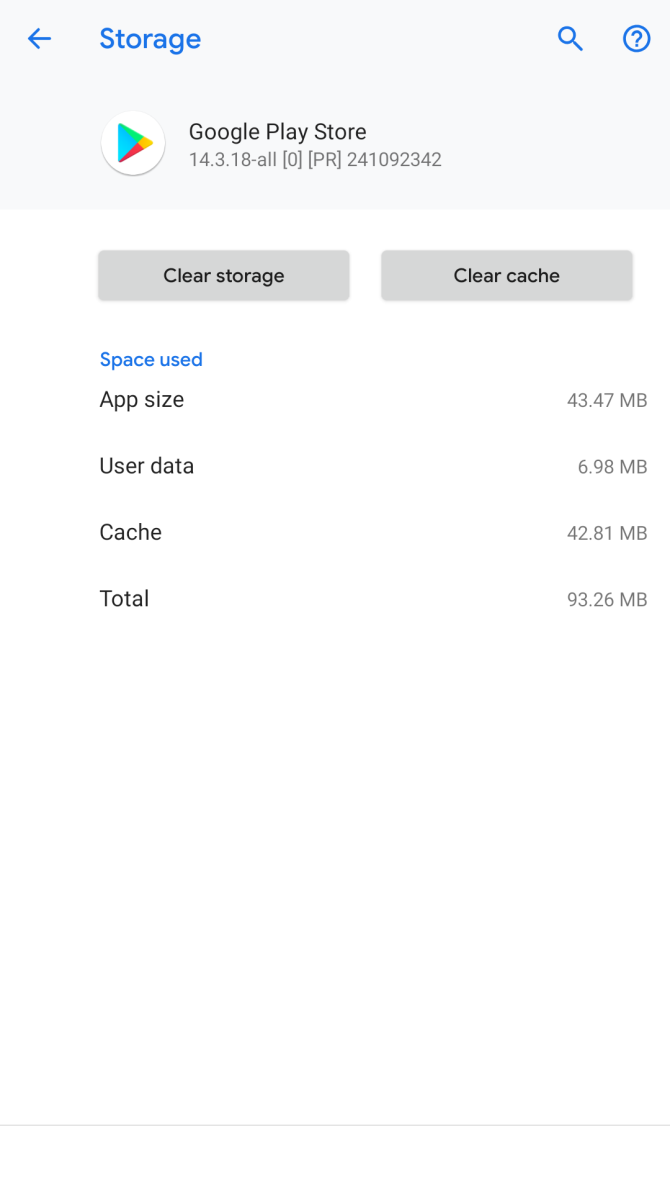Click the Clear storage button
Viewport: 670px width, 1191px height.
click(x=223, y=275)
